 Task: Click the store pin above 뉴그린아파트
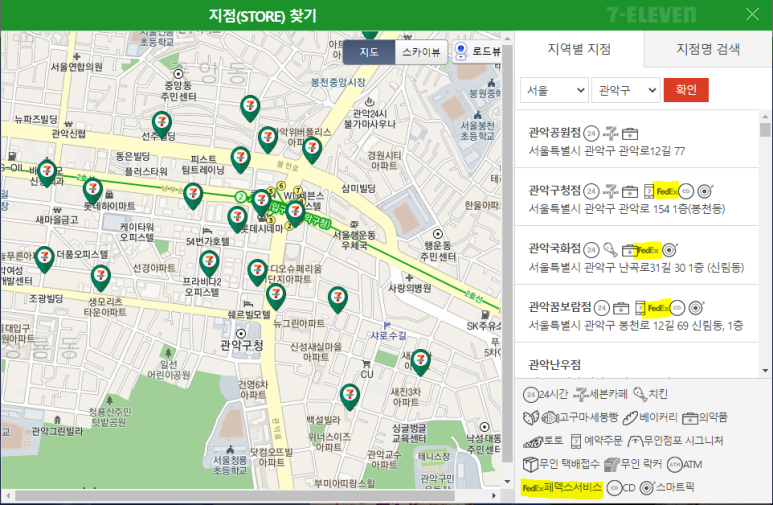pos(276,295)
